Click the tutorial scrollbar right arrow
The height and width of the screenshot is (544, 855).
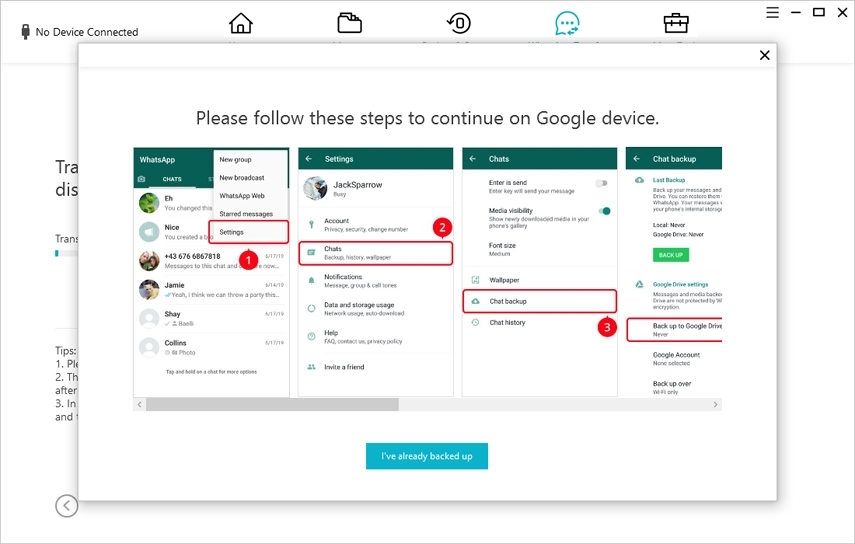(x=715, y=404)
